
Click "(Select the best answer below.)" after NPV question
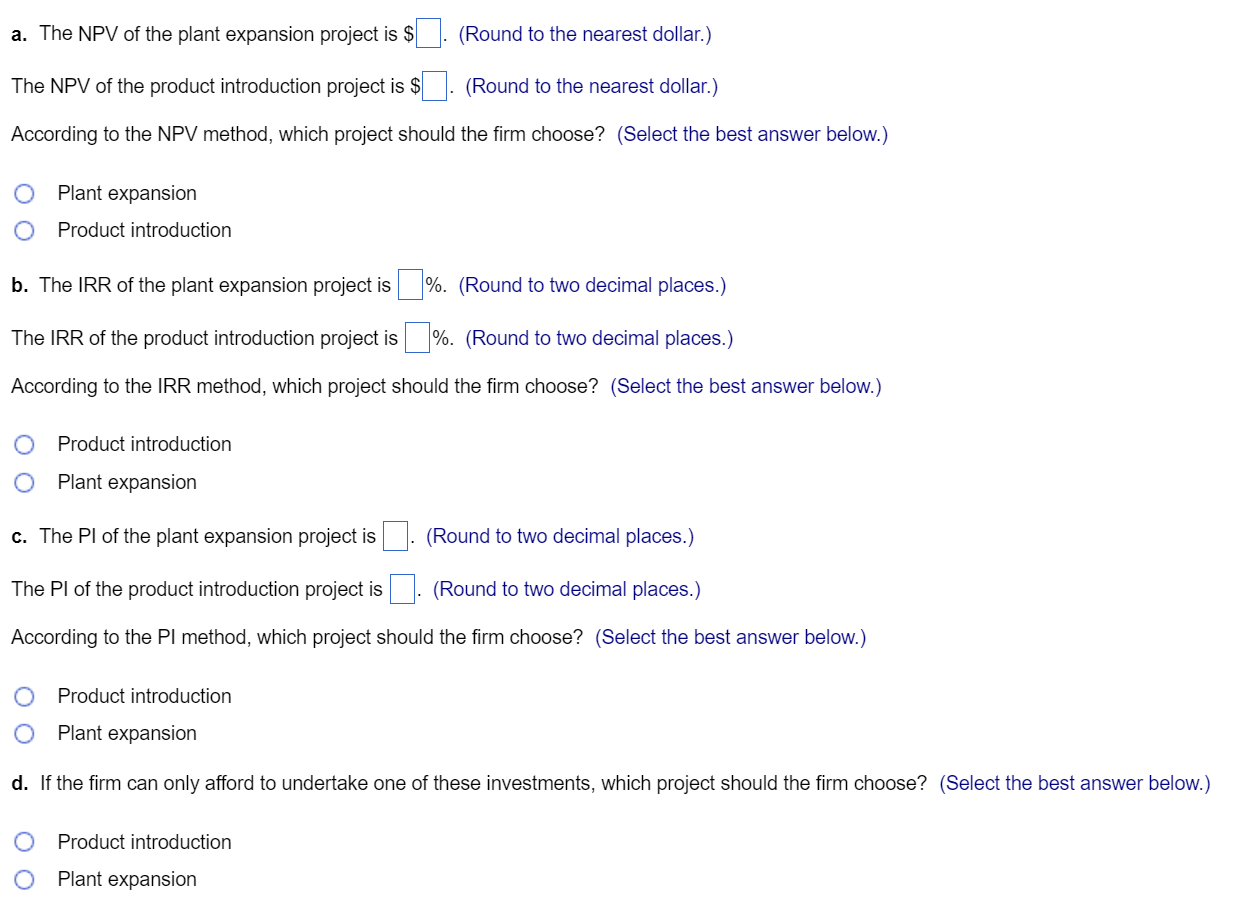tap(751, 133)
